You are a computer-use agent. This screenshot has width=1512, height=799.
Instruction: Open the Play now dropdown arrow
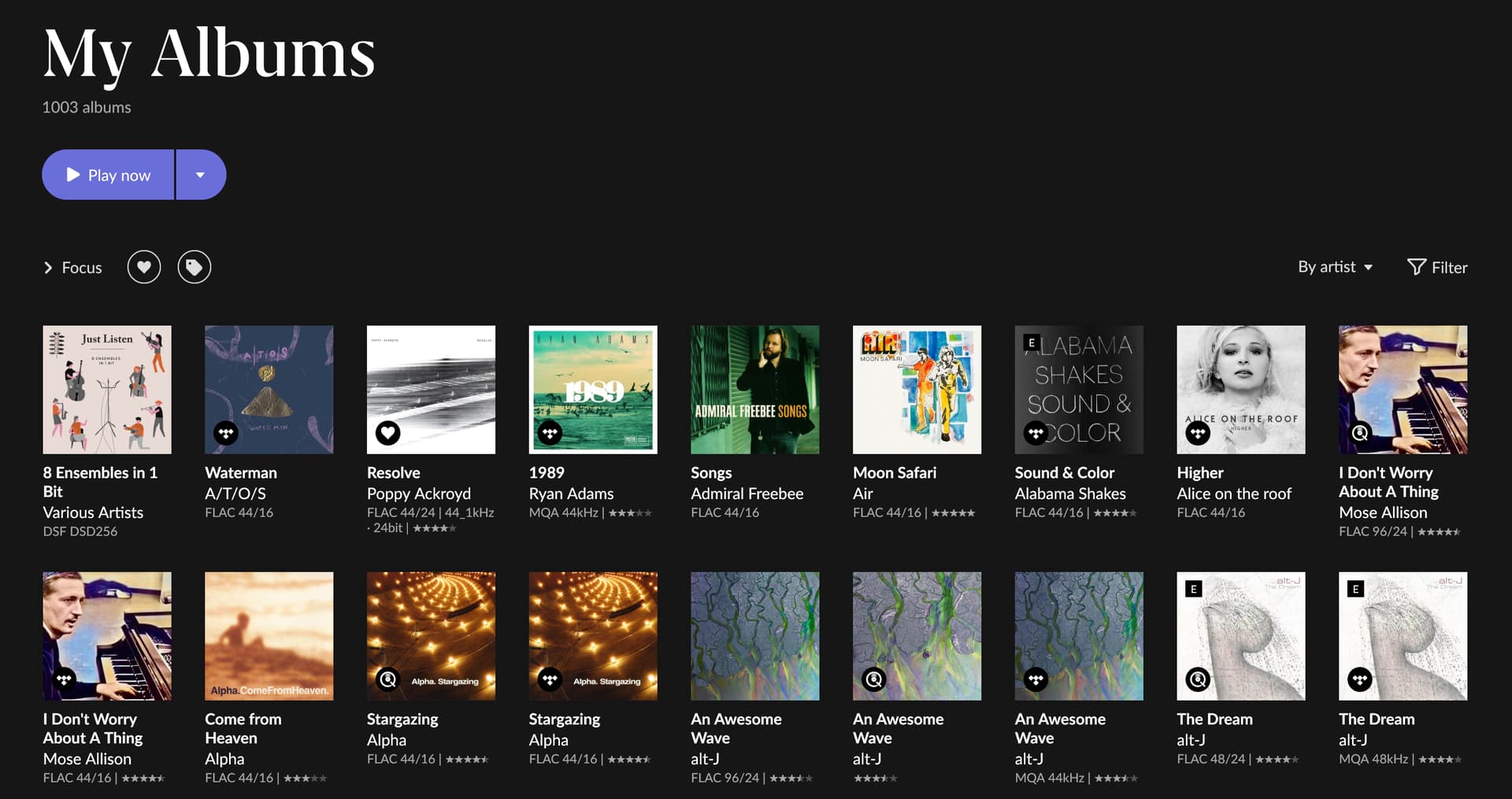point(201,175)
